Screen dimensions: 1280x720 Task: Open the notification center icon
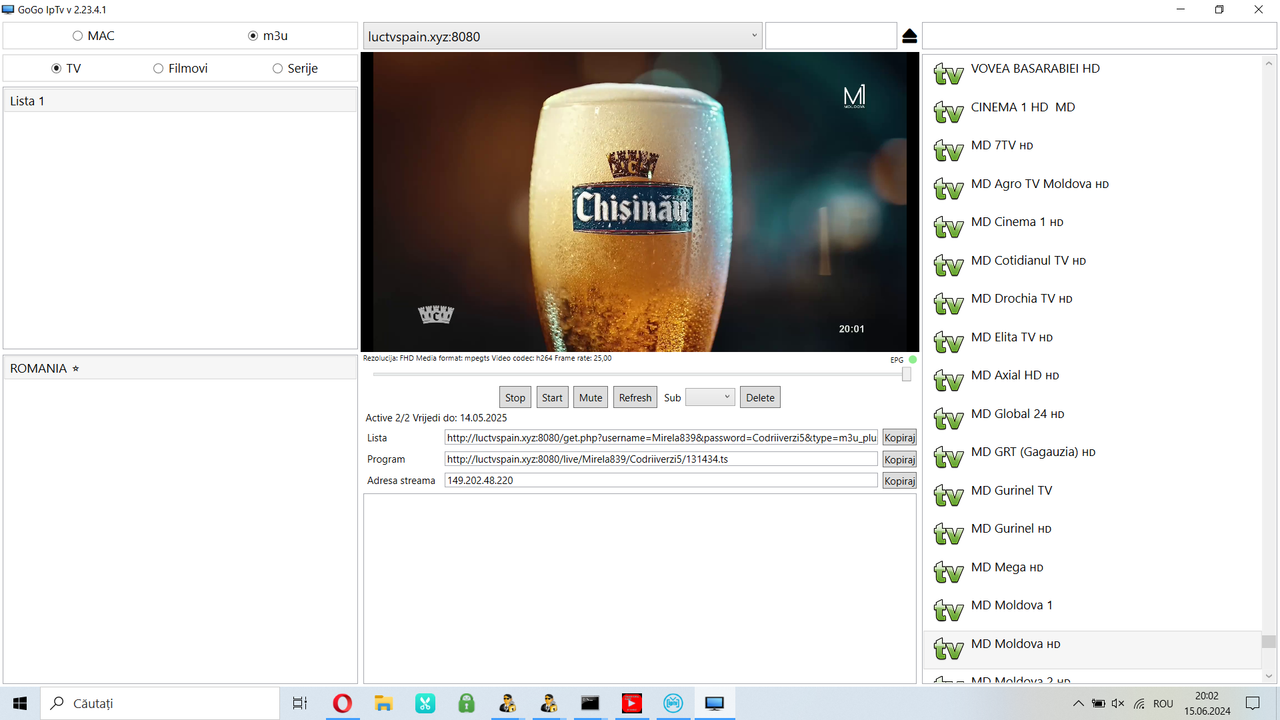point(1252,703)
